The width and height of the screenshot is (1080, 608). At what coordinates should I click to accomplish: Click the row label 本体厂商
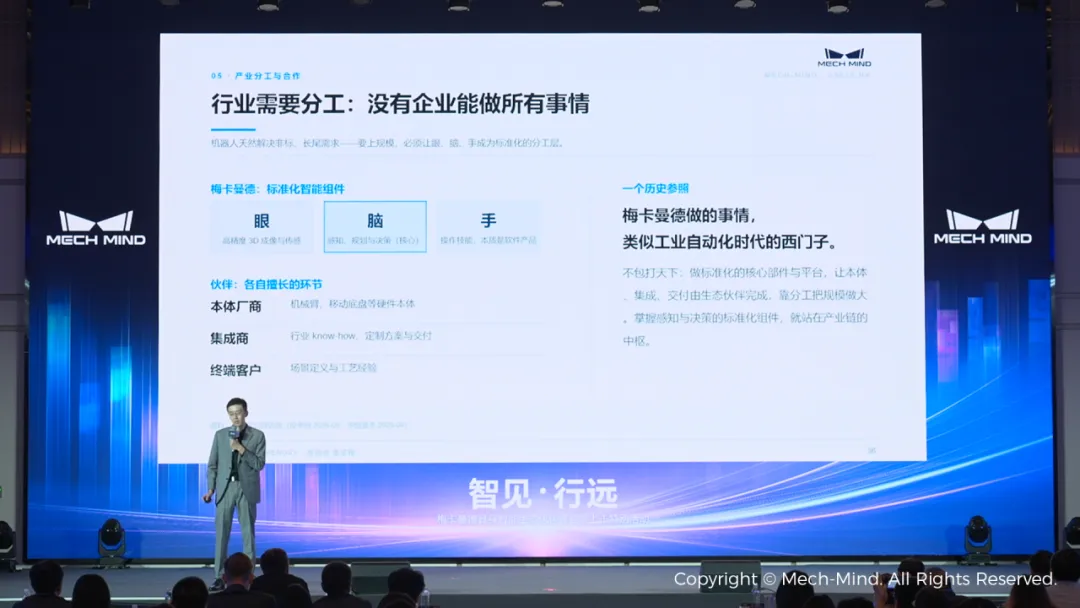pos(236,306)
